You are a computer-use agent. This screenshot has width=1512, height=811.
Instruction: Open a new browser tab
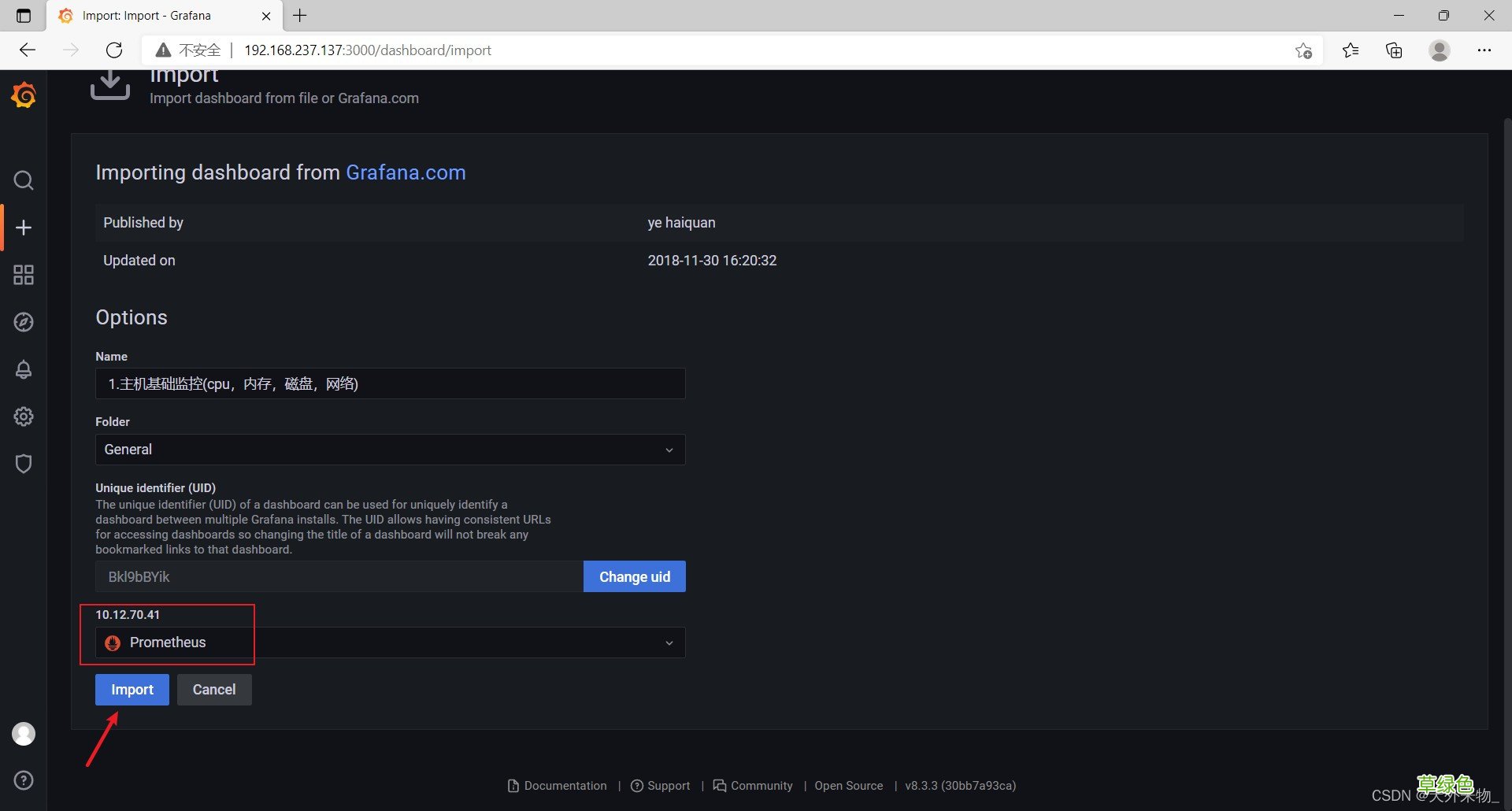[300, 16]
